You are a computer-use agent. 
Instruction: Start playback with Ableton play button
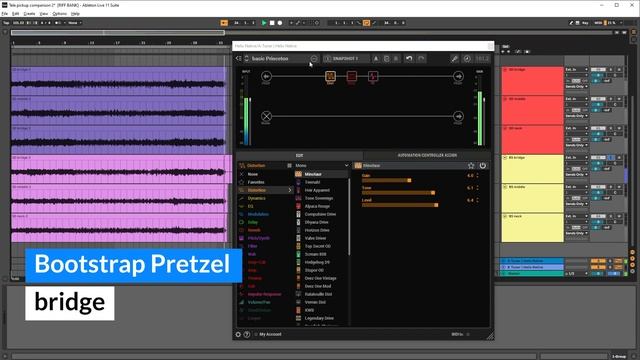[264, 23]
